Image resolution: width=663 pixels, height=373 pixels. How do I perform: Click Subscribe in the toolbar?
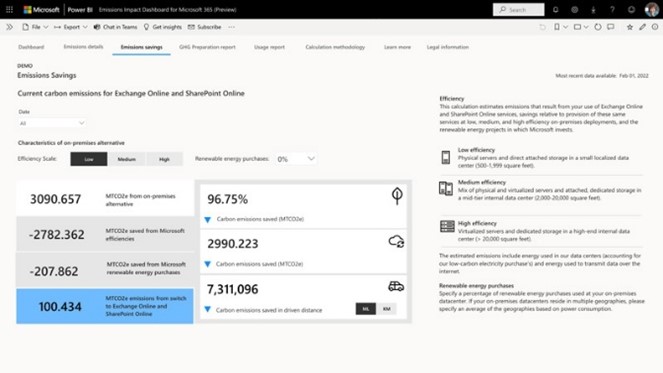[205, 27]
